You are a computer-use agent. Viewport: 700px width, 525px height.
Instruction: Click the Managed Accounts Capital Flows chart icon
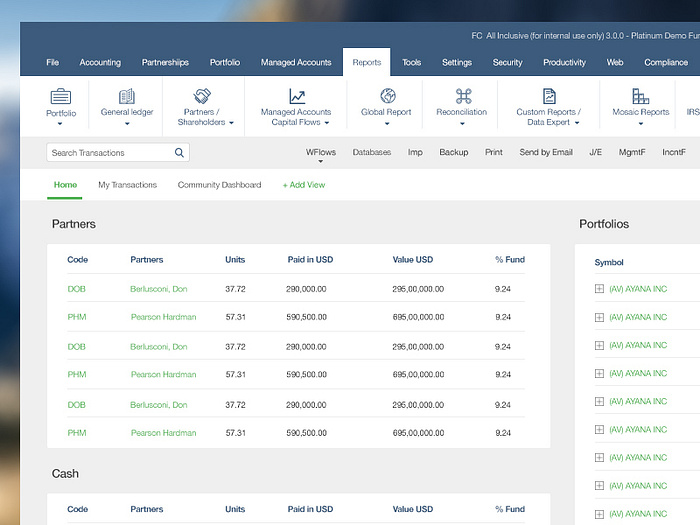coord(297,96)
